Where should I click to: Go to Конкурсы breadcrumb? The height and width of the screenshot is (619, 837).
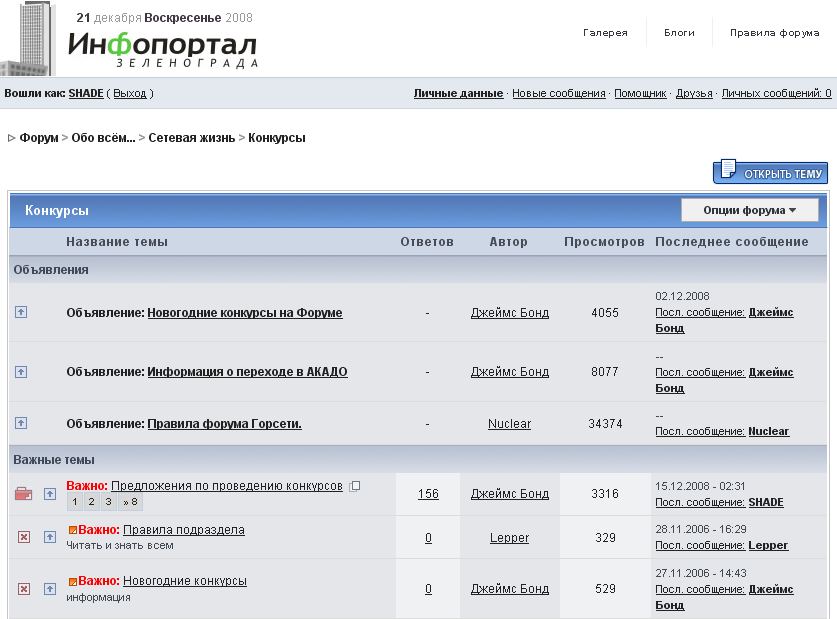pyautogui.click(x=277, y=138)
